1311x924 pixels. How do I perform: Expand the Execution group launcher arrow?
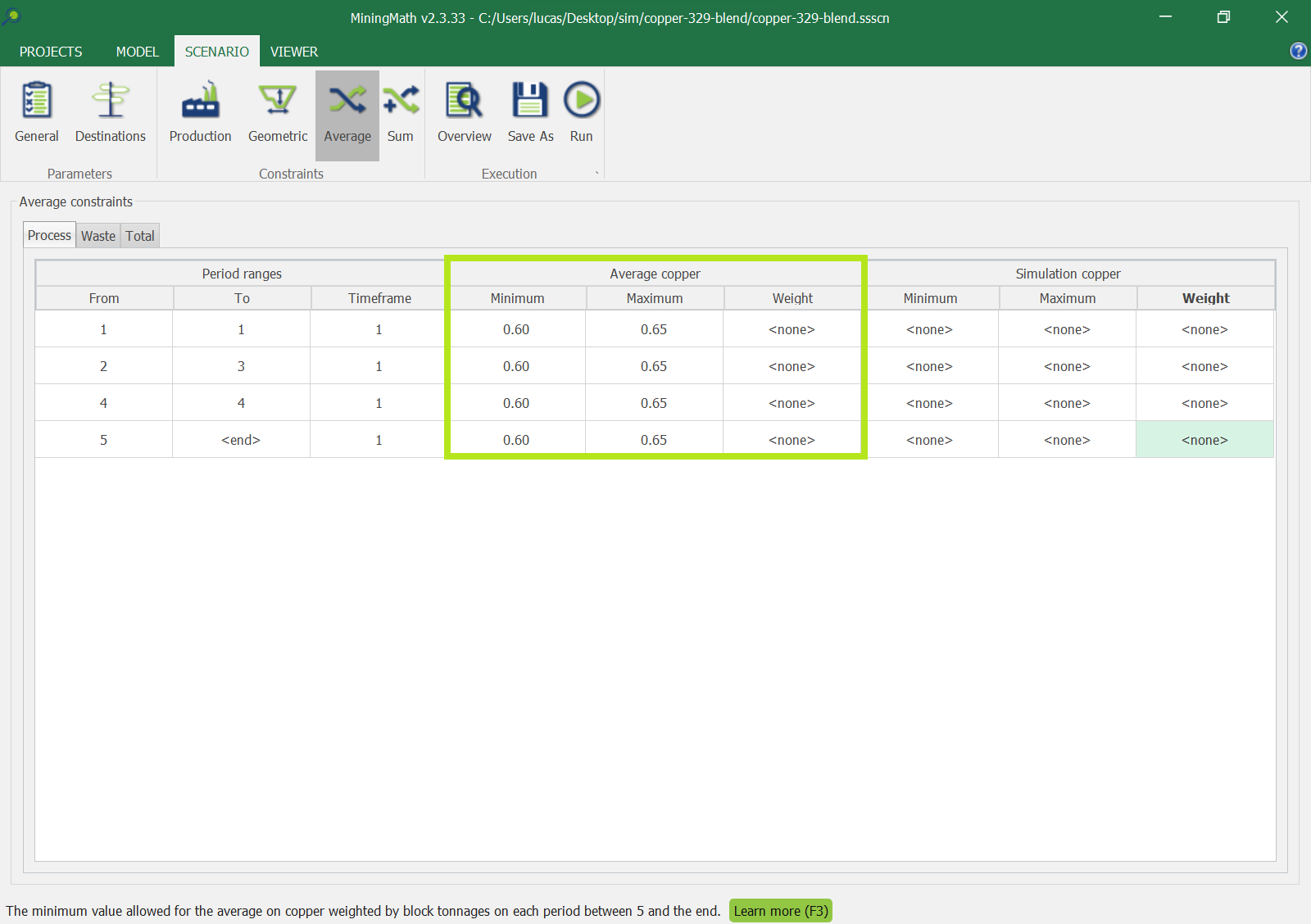click(x=597, y=174)
